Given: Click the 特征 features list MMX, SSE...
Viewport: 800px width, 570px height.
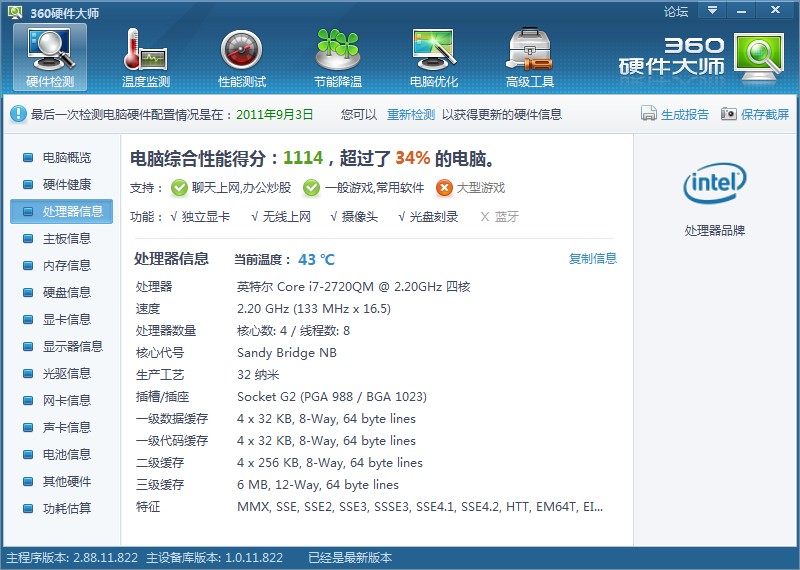Looking at the screenshot, I should (420, 507).
